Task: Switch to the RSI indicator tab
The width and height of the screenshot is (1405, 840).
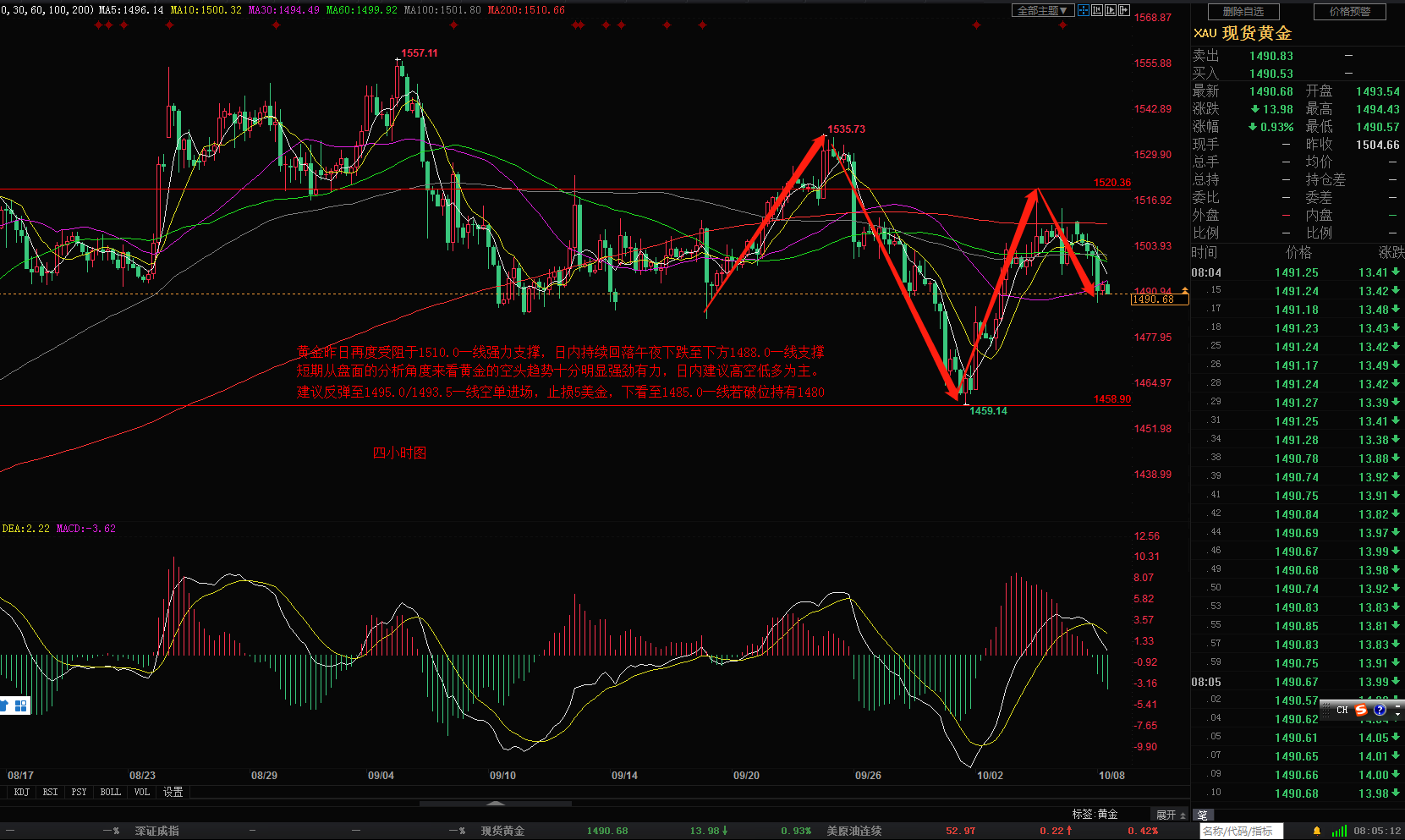Action: click(x=51, y=793)
